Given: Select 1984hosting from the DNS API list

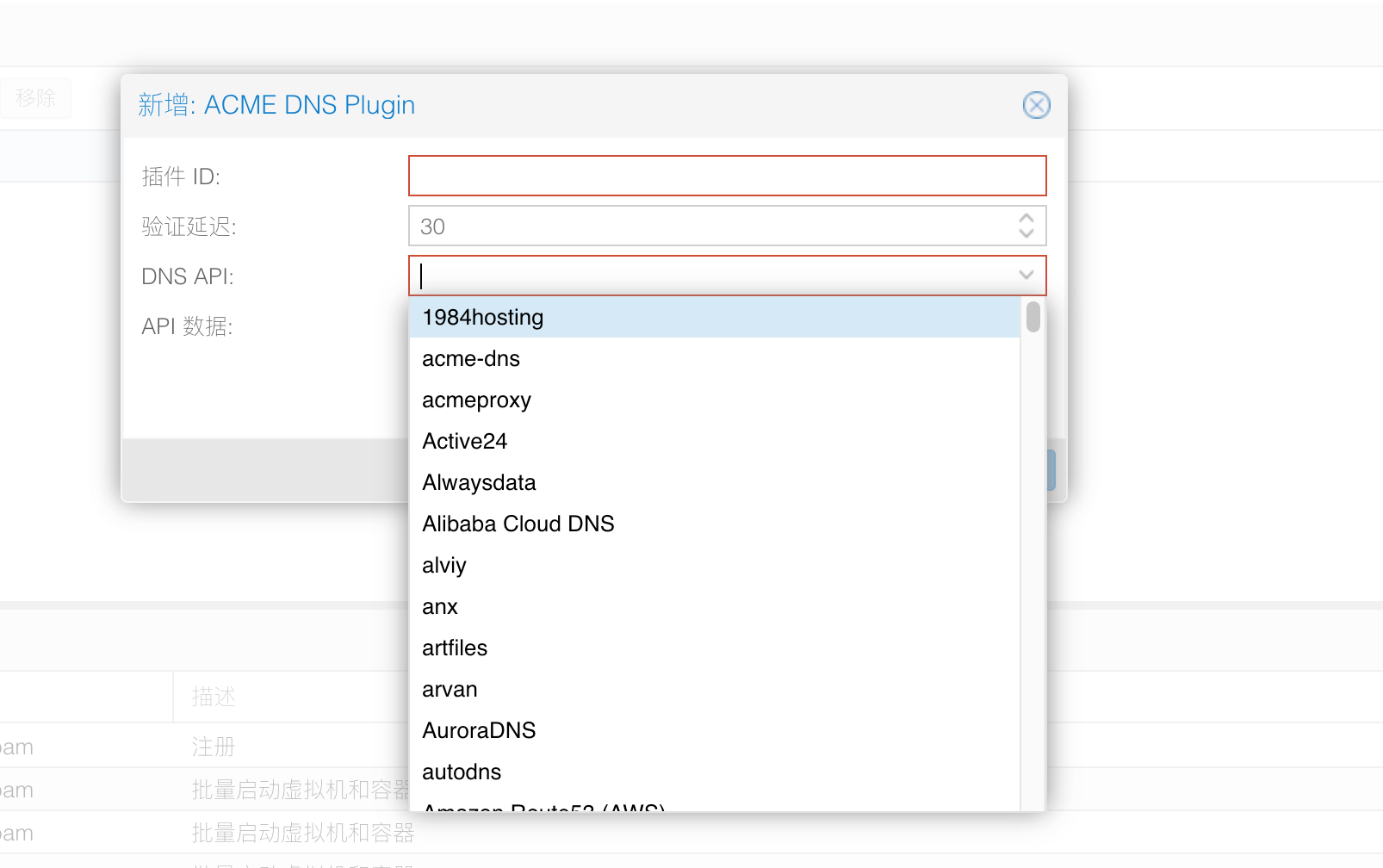Looking at the screenshot, I should pos(715,317).
